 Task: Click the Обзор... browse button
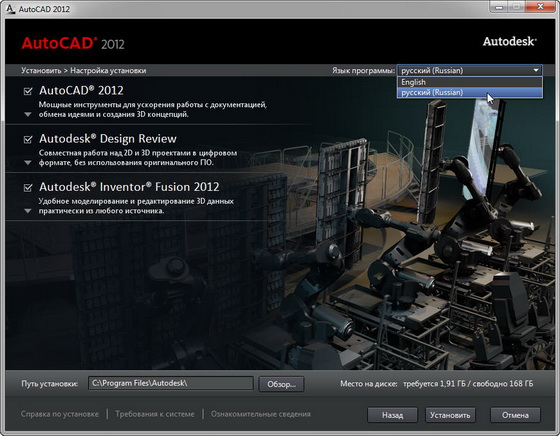point(281,384)
